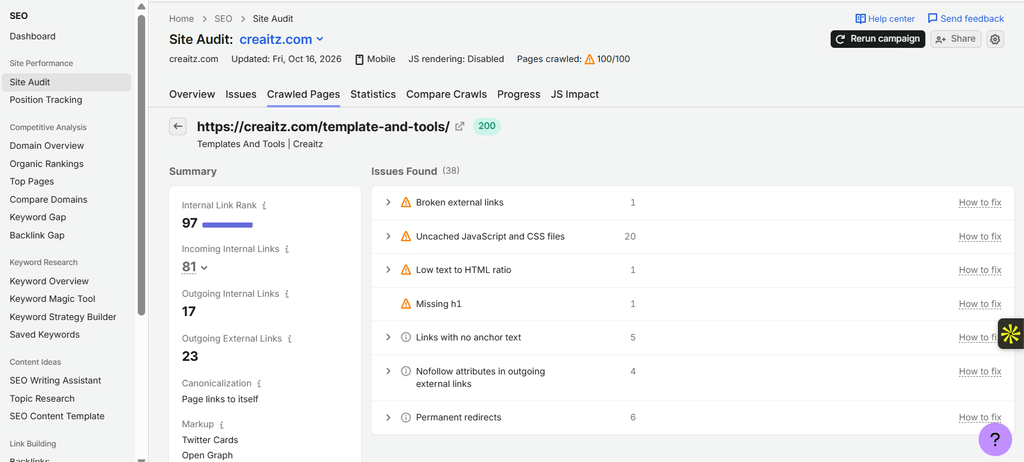Expand the Low text to HTML ratio issue

pyautogui.click(x=388, y=270)
